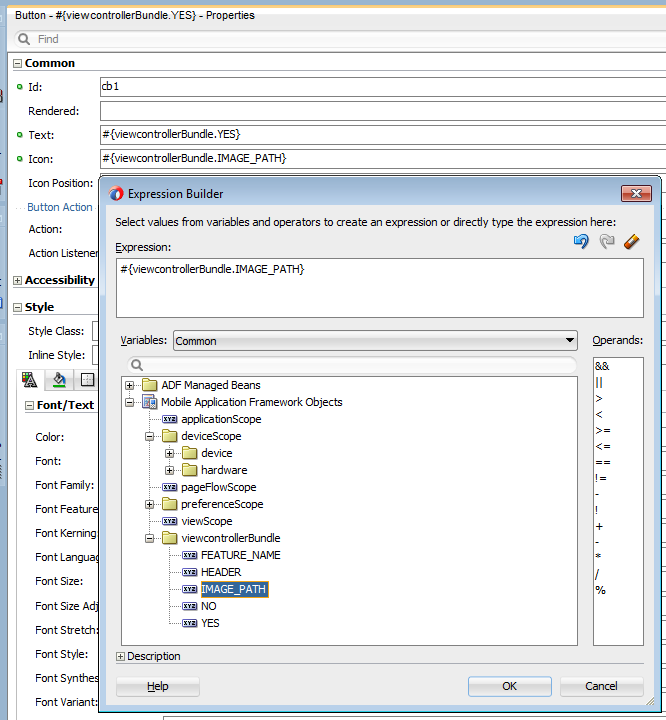The image size is (666, 720).
Task: Click the ADF Managed Beans folder icon
Action: 149,385
